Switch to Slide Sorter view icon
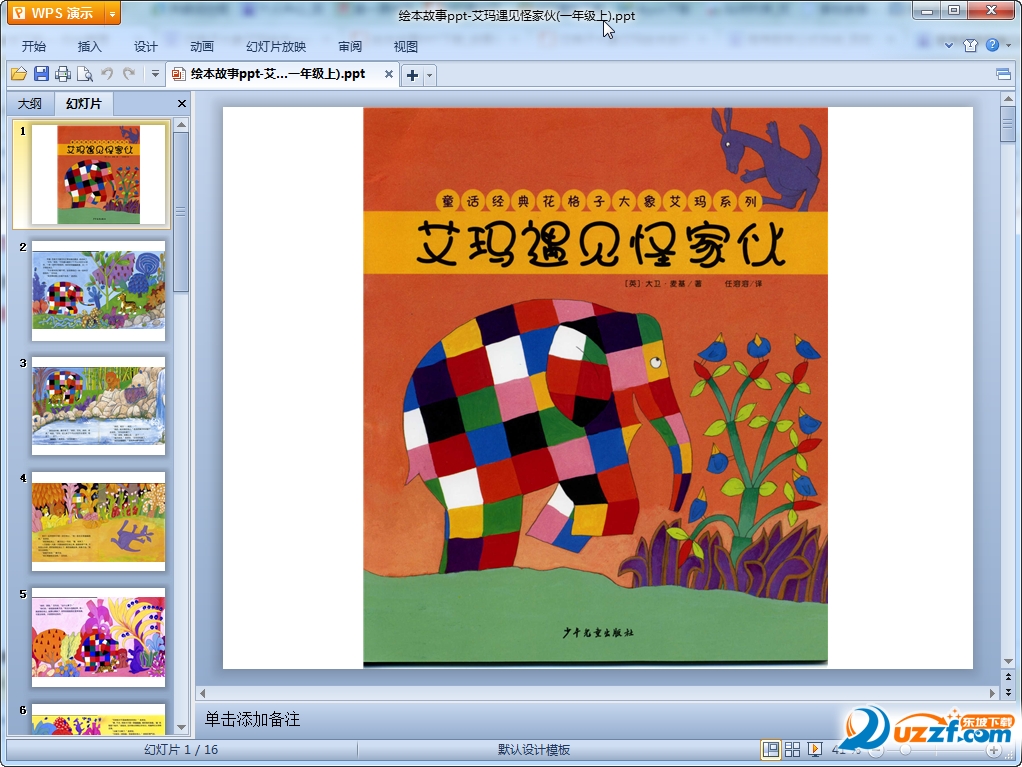Viewport: 1022px width, 767px height. coord(792,749)
